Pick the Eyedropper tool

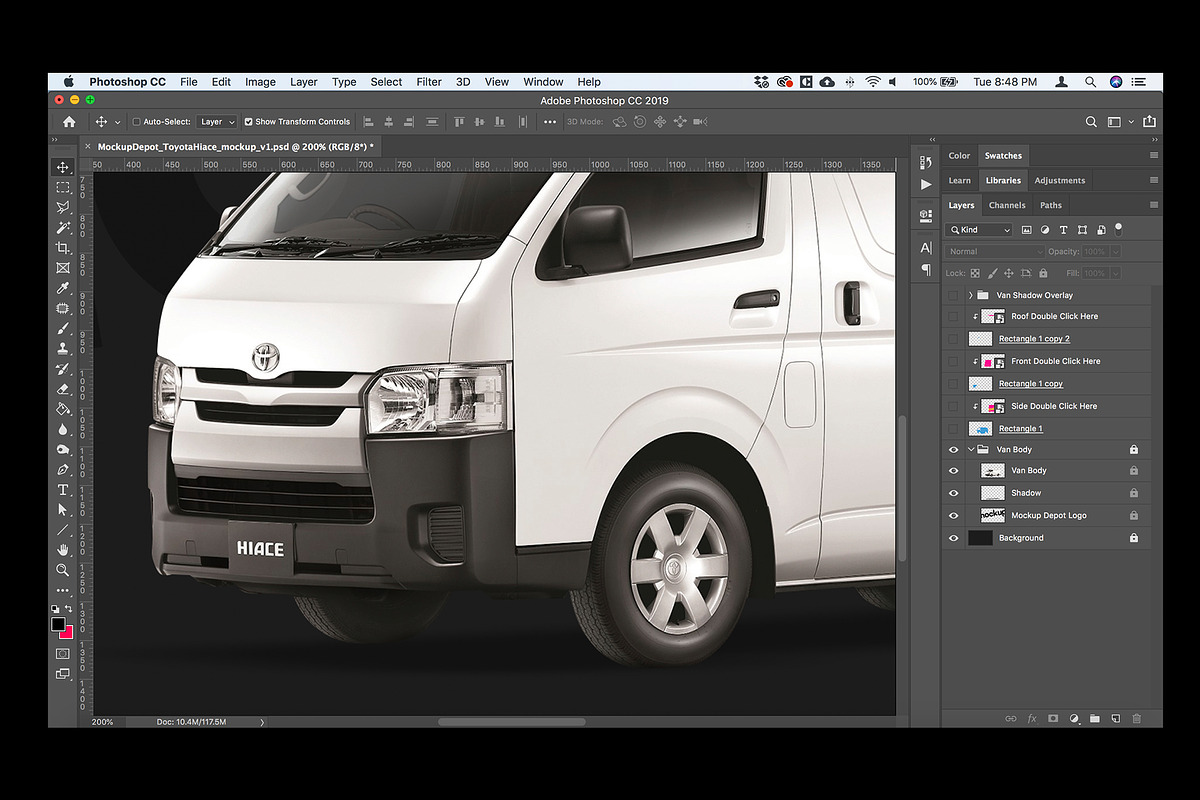click(63, 287)
